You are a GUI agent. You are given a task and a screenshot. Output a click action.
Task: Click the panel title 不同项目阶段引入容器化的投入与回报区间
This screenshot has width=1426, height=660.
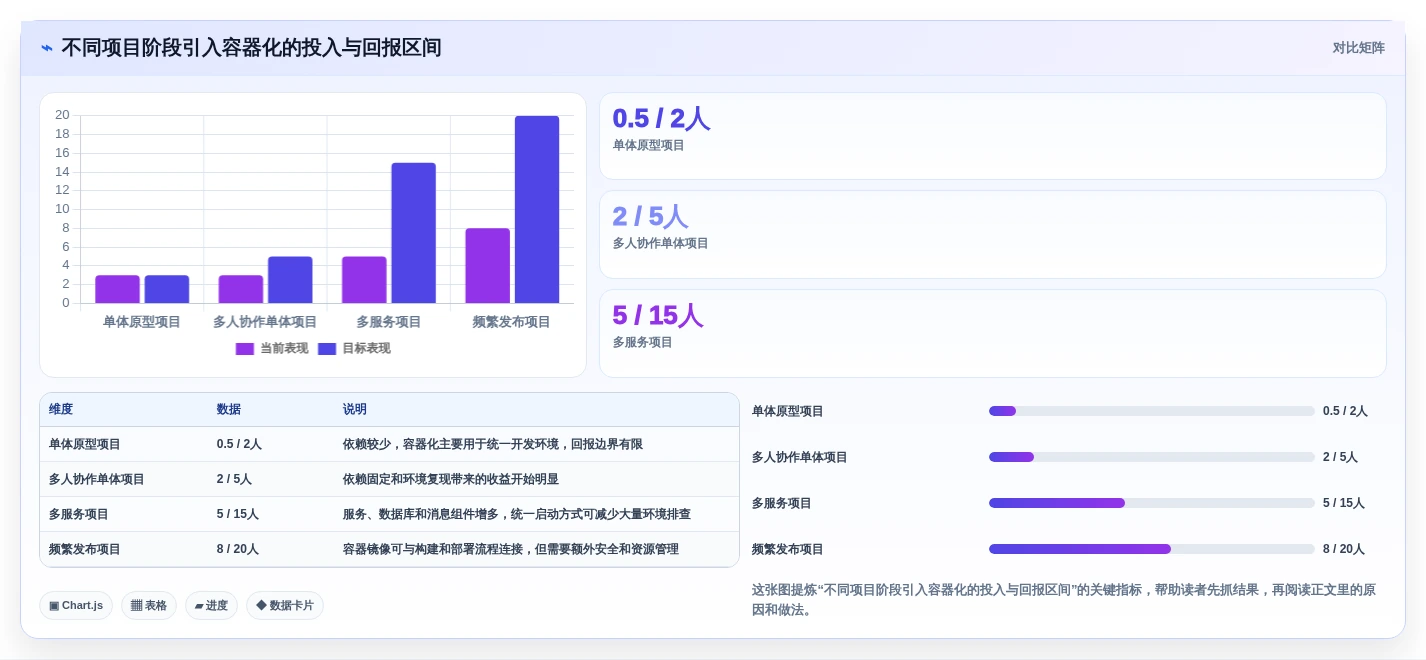251,48
